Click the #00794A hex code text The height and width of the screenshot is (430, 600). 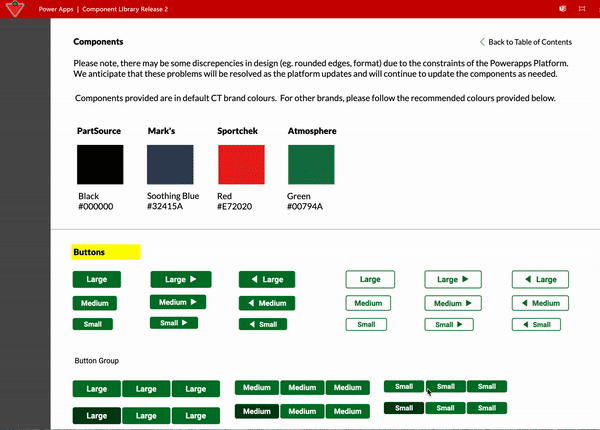click(x=305, y=207)
